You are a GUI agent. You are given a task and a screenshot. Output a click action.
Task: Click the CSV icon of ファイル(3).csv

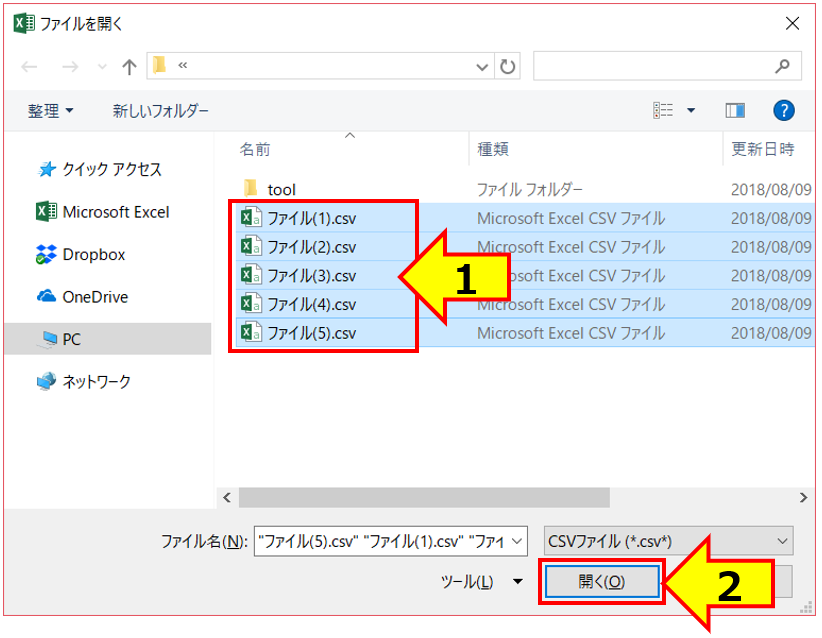pyautogui.click(x=251, y=275)
